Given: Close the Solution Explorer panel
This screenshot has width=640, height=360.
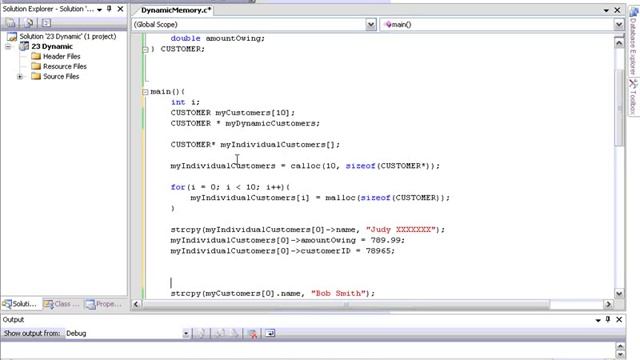Looking at the screenshot, I should 120,9.
